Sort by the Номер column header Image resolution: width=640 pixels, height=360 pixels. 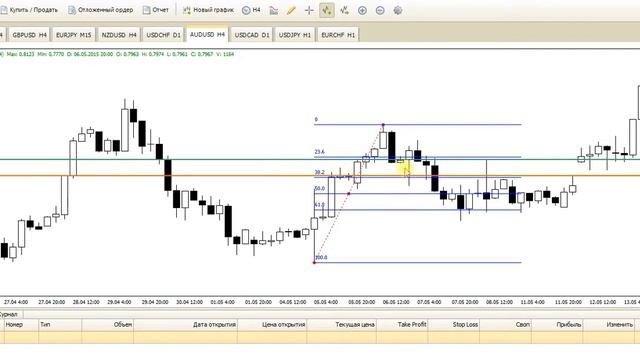[20, 325]
